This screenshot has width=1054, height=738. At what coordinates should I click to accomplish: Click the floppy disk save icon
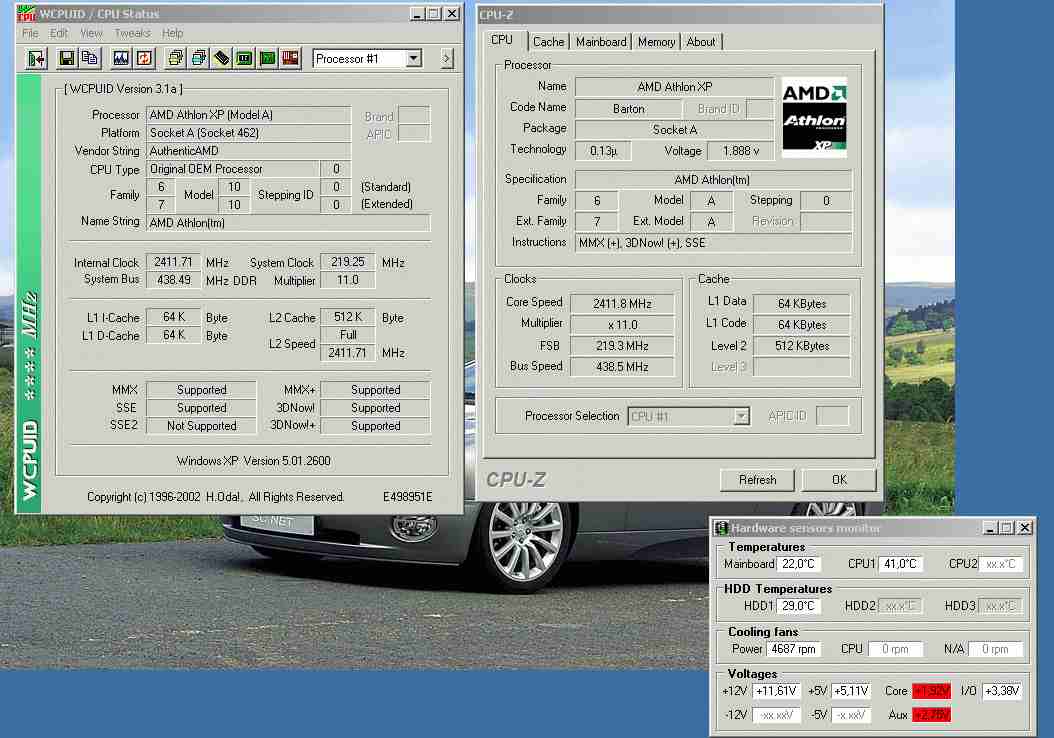tap(67, 58)
